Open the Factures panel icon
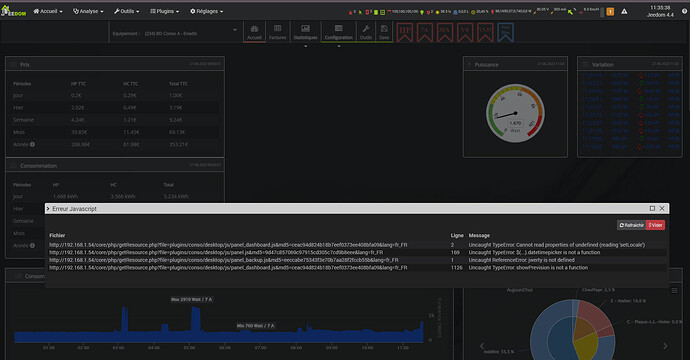This screenshot has height=360, width=690. pos(277,32)
